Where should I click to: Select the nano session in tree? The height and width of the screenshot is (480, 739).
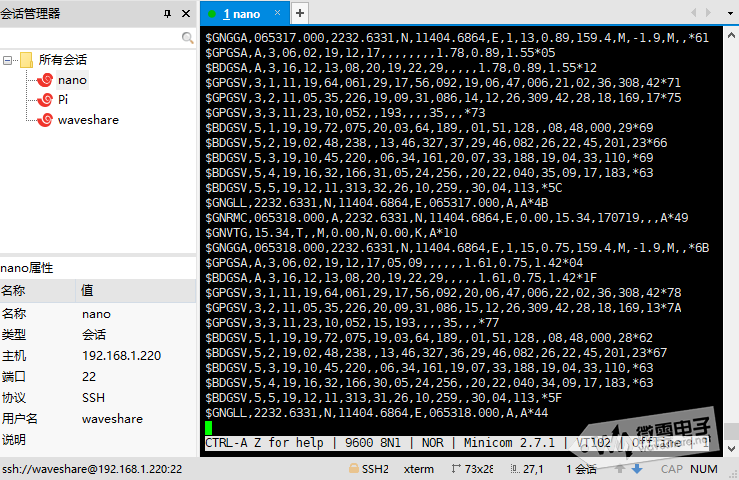click(x=72, y=80)
